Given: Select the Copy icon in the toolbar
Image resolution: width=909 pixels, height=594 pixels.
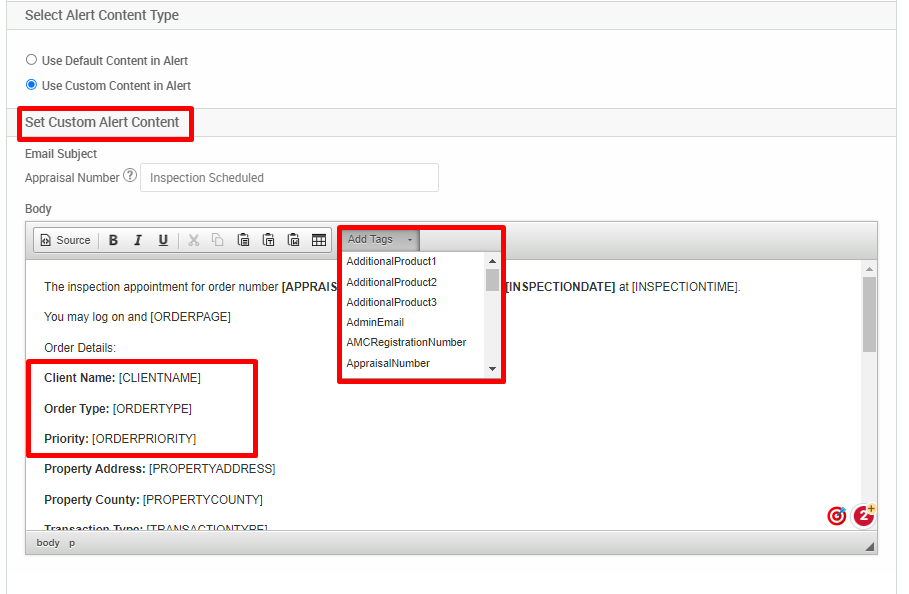Looking at the screenshot, I should [x=218, y=240].
